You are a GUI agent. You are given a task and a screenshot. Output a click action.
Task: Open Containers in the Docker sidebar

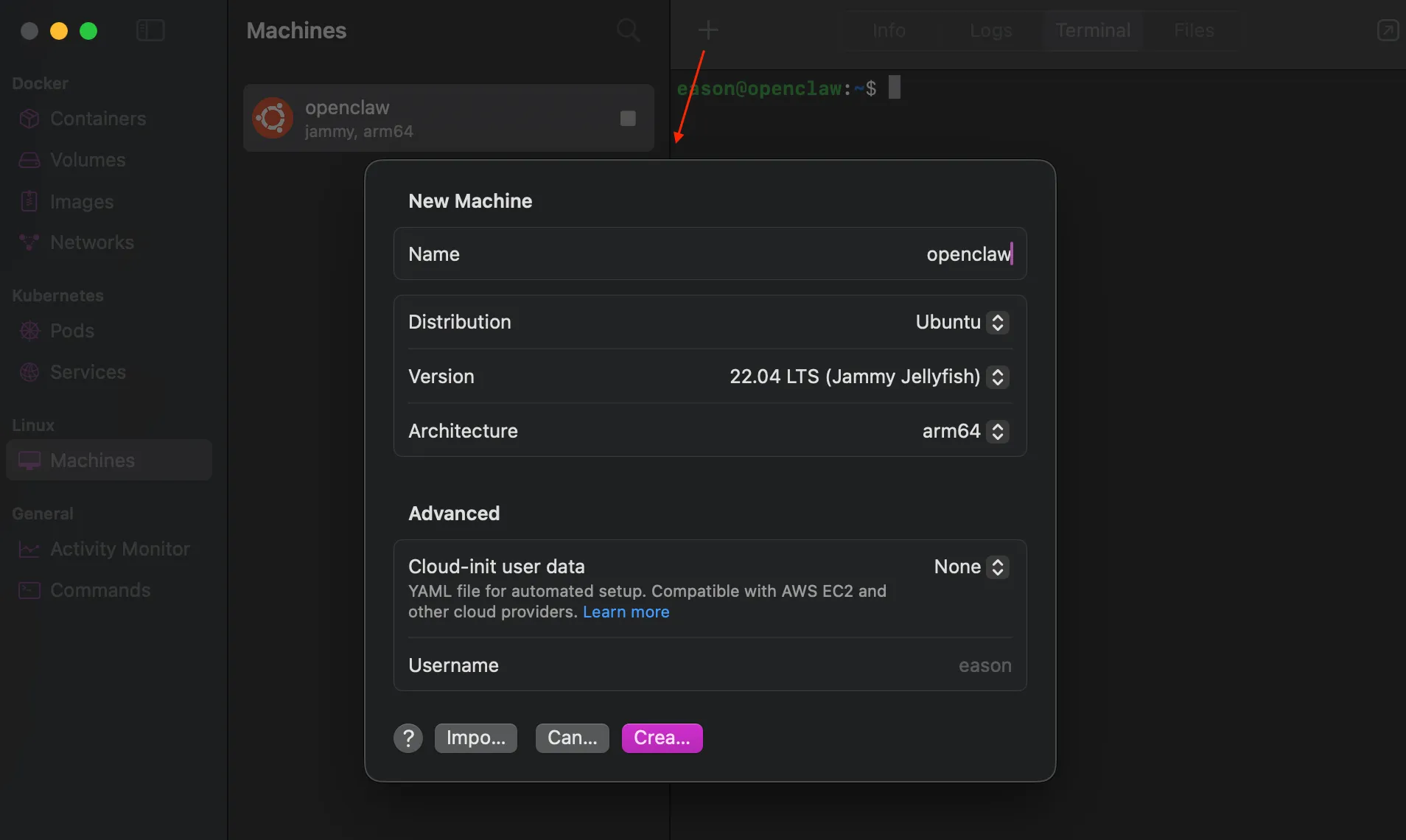tap(97, 119)
